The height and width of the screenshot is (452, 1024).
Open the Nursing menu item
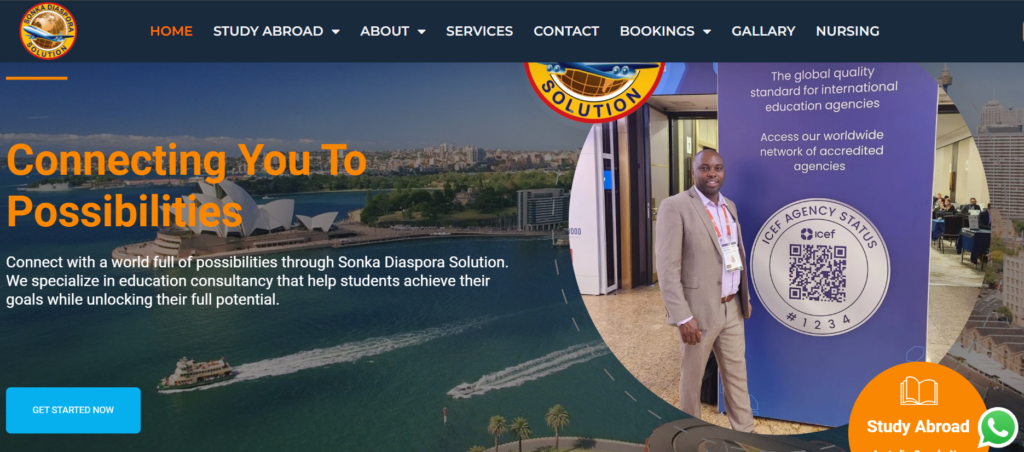click(x=848, y=31)
